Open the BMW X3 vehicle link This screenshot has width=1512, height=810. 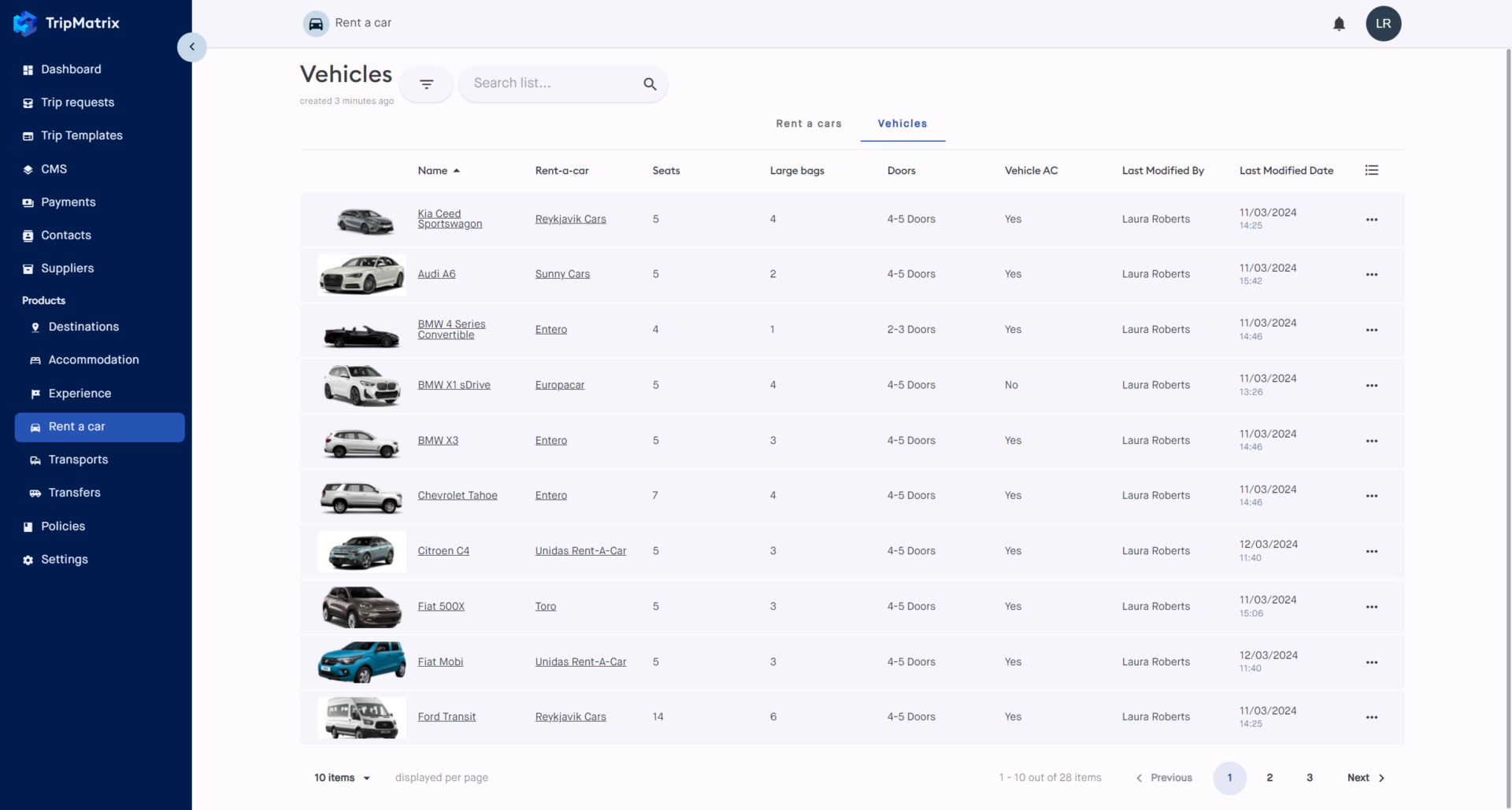point(438,441)
